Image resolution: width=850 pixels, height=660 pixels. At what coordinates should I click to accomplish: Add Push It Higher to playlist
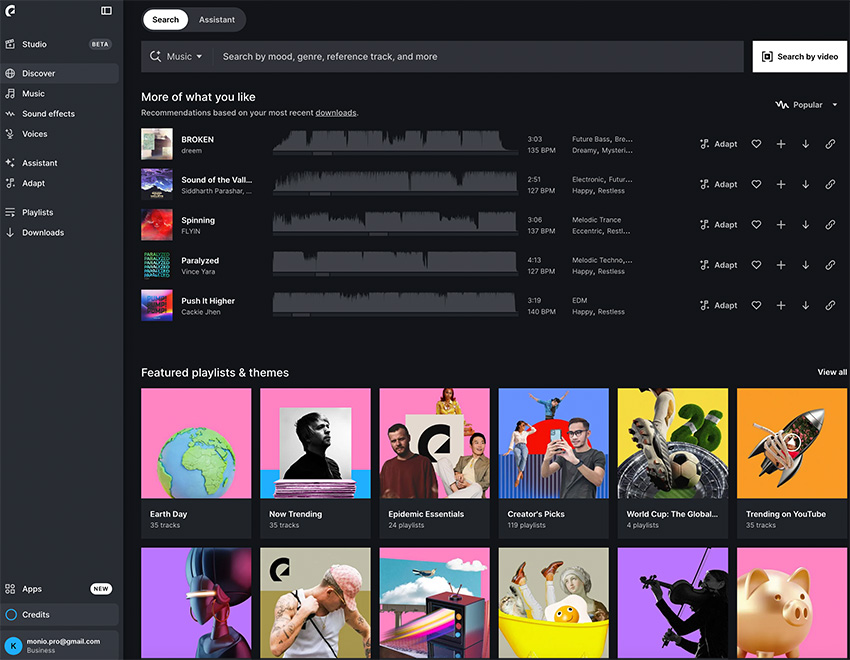[x=781, y=305]
